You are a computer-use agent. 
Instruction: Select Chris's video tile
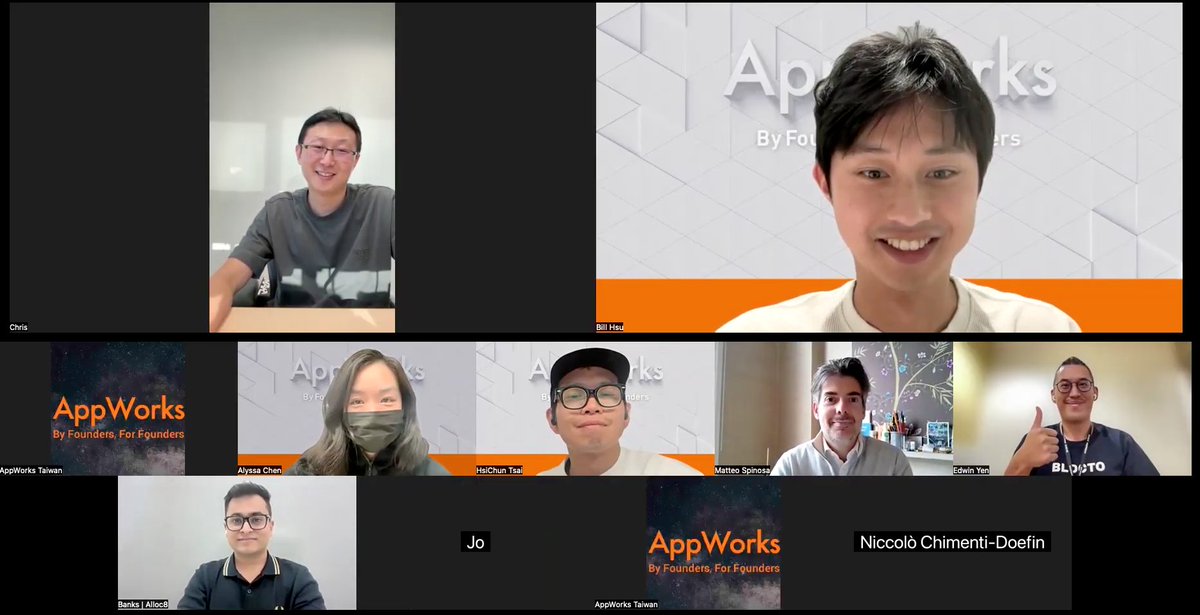[x=302, y=167]
